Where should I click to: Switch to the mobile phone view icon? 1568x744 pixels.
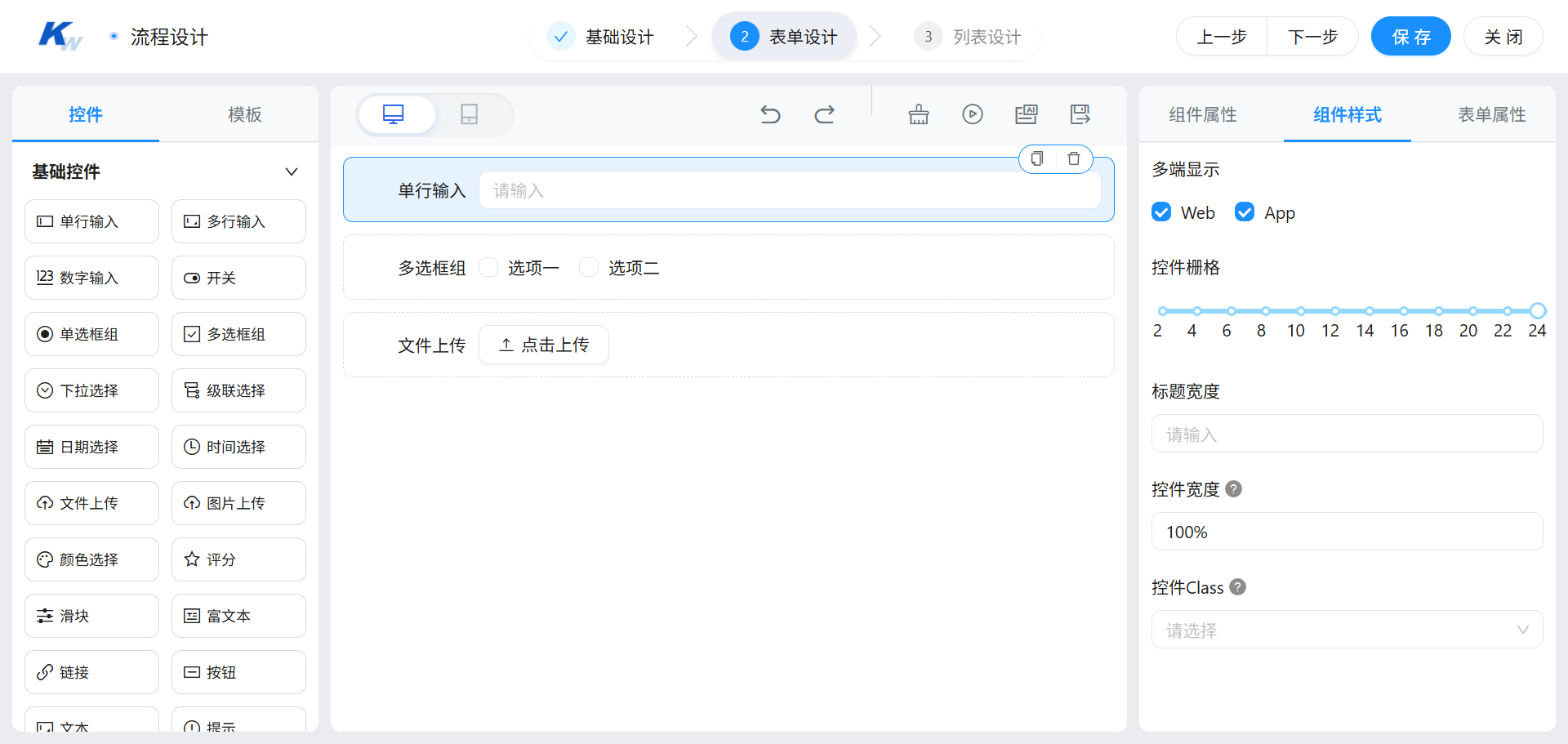(x=468, y=114)
